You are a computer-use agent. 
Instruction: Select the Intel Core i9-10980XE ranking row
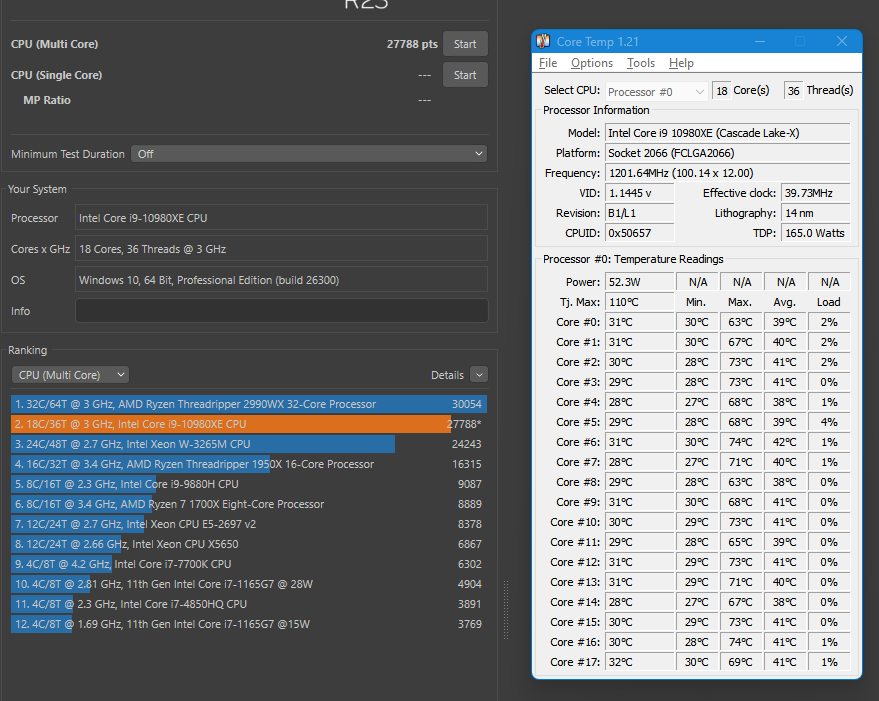[x=249, y=424]
